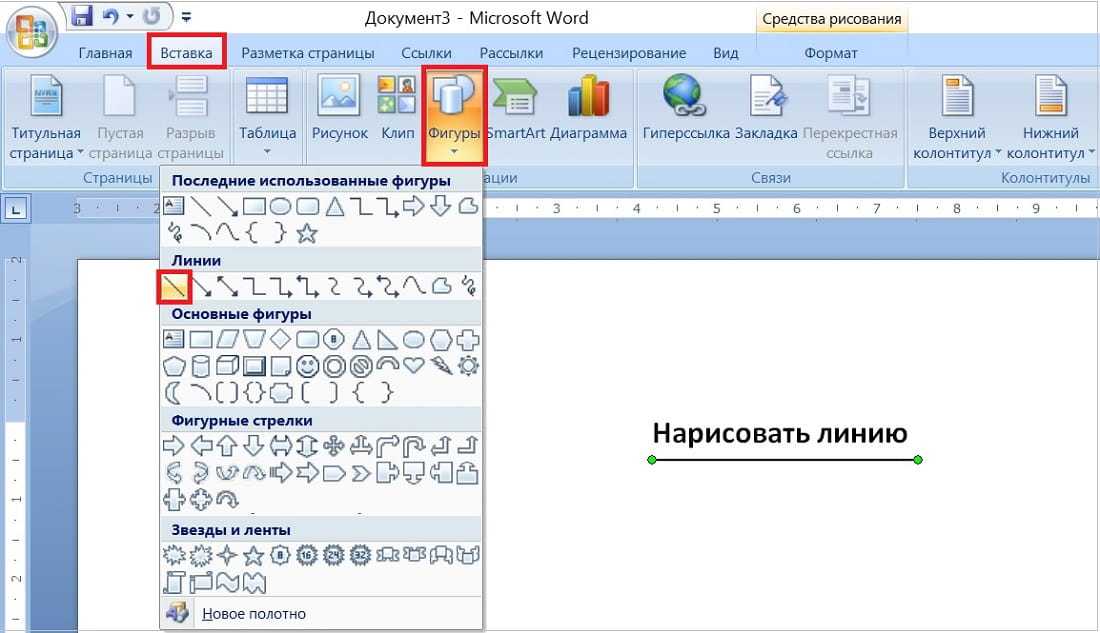This screenshot has width=1100, height=633.
Task: Insert a Пустая страница (blank page)
Action: 120,116
